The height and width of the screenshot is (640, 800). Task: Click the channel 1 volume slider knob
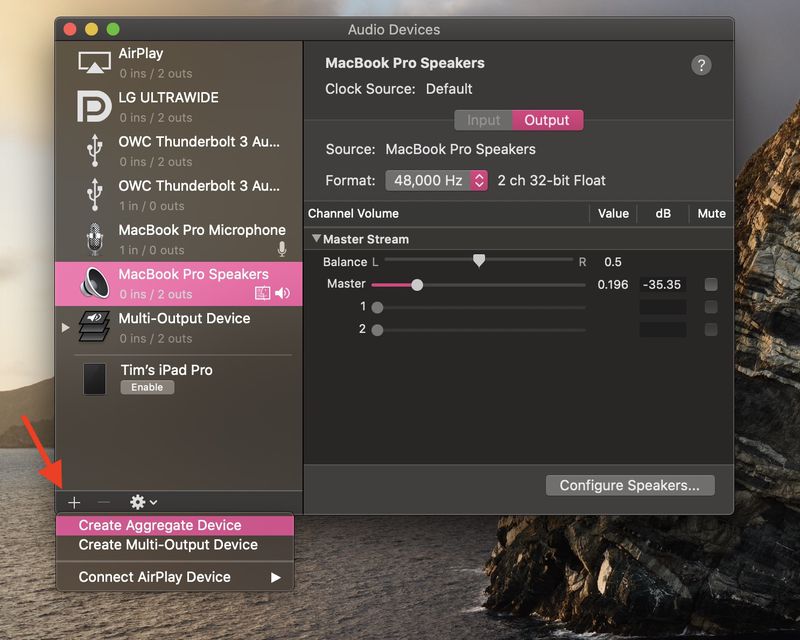click(x=377, y=307)
